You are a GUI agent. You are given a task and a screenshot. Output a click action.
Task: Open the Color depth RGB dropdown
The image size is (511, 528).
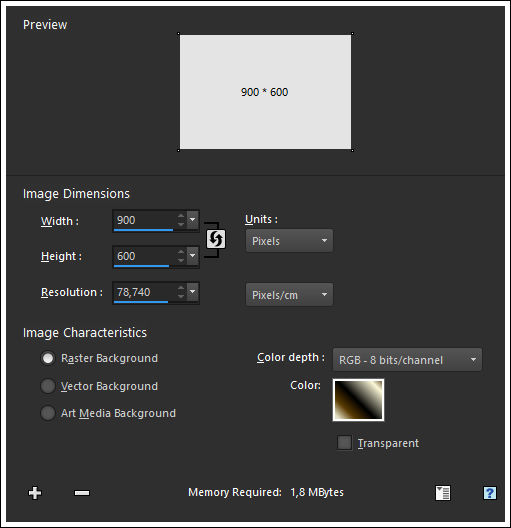click(x=407, y=360)
